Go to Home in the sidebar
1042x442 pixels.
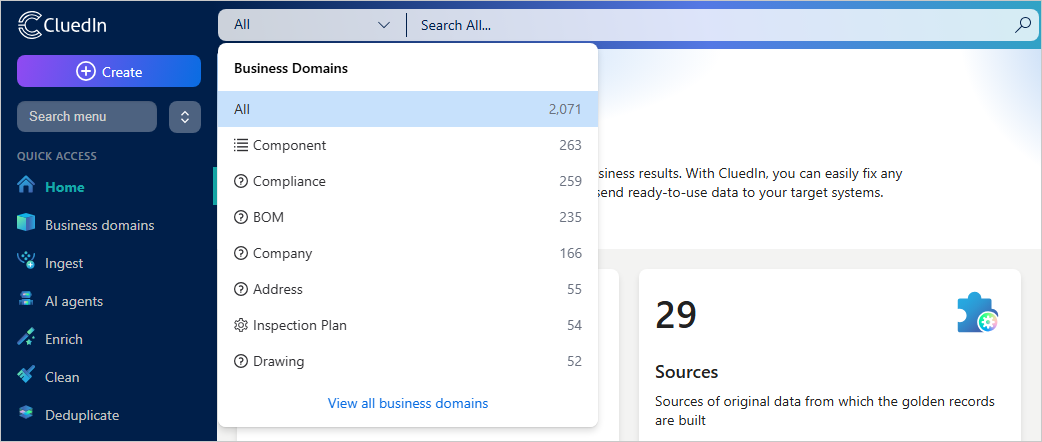tap(108, 187)
